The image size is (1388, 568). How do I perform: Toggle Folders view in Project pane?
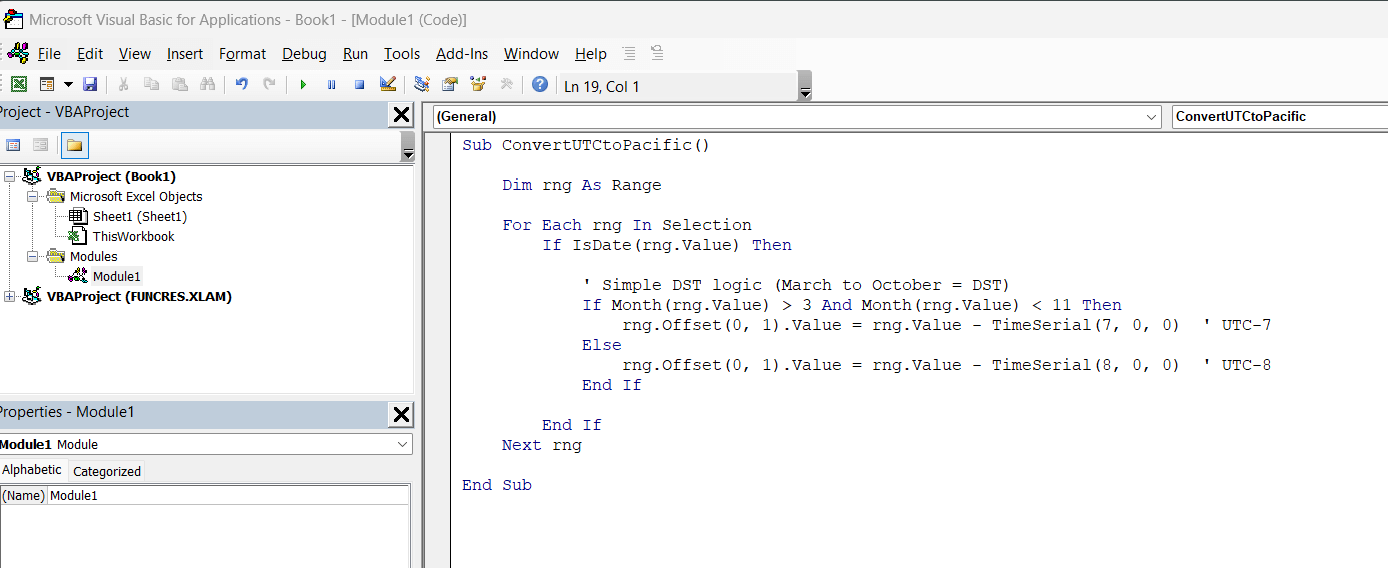coord(75,146)
